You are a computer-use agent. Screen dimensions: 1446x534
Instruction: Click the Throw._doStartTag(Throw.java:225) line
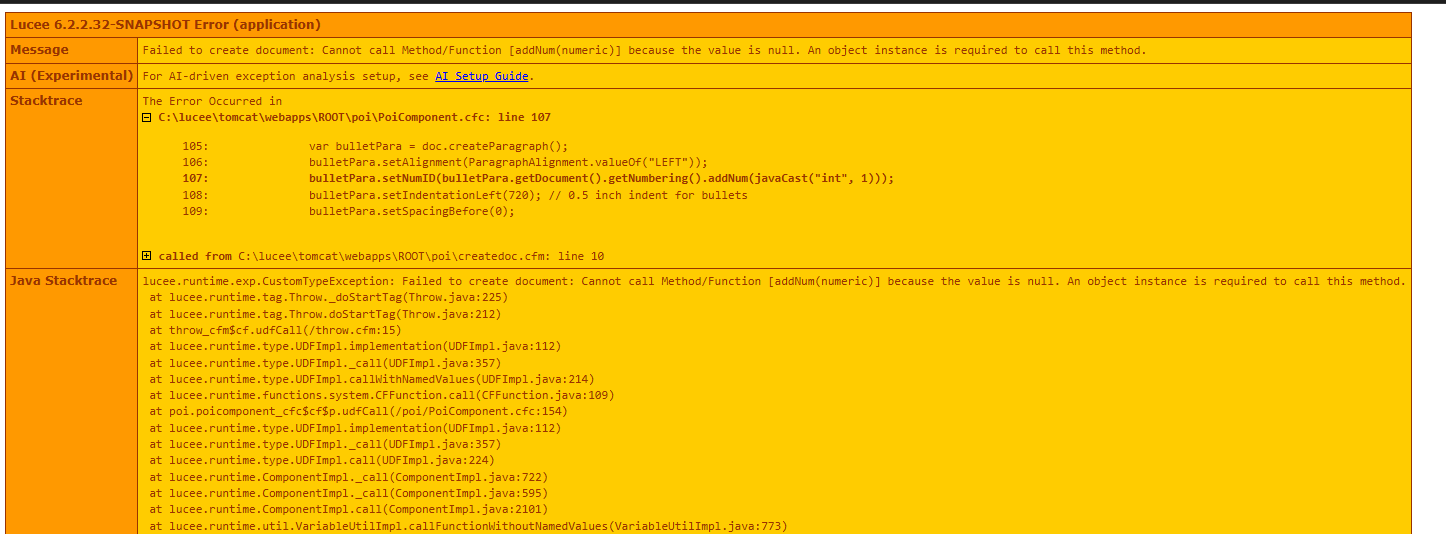point(329,297)
